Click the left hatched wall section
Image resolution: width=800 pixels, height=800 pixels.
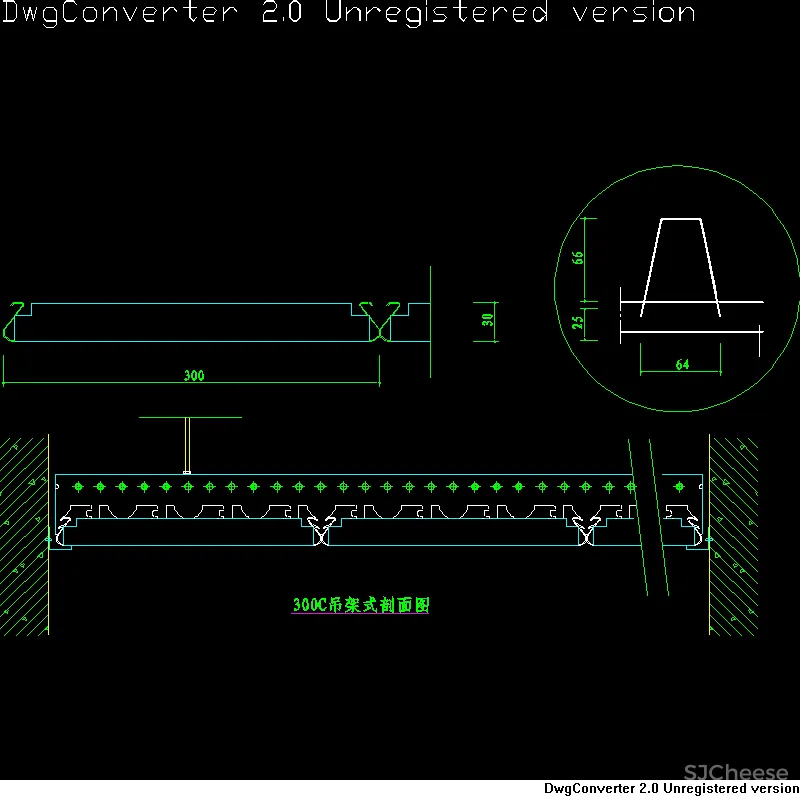(x=24, y=535)
